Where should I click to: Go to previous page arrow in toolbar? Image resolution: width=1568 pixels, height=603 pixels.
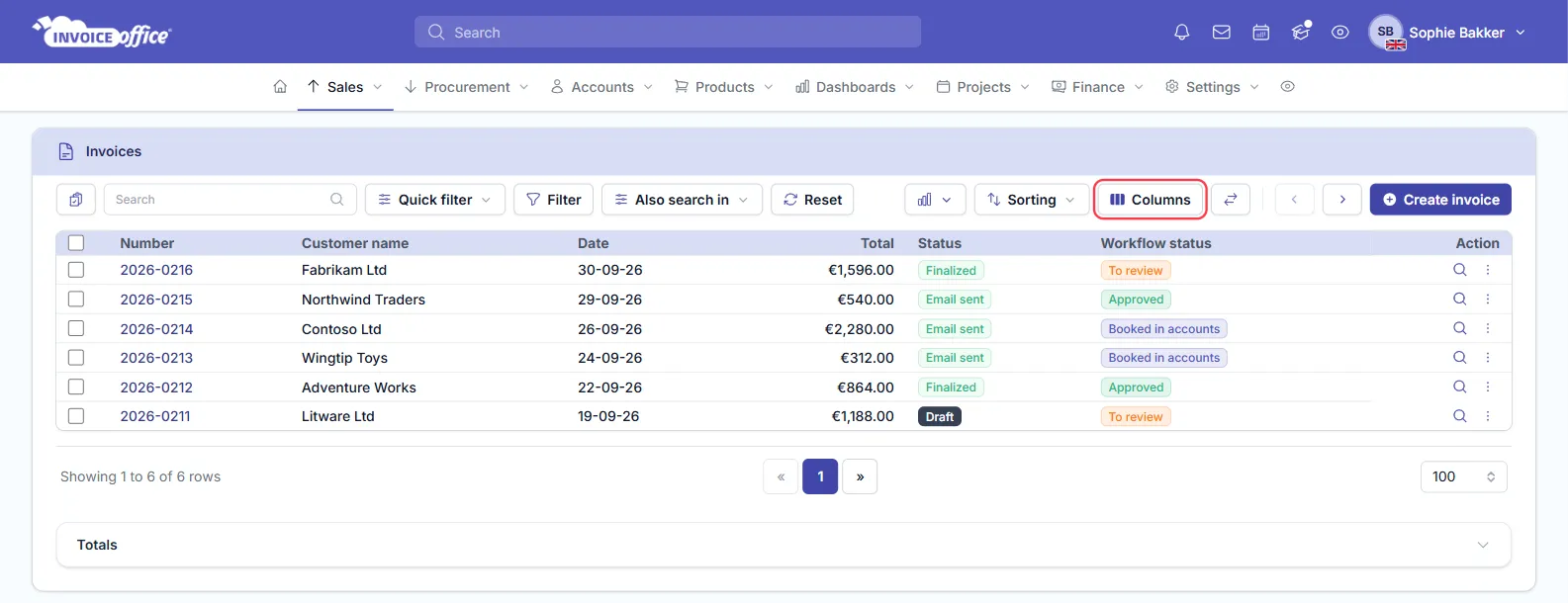(1294, 200)
